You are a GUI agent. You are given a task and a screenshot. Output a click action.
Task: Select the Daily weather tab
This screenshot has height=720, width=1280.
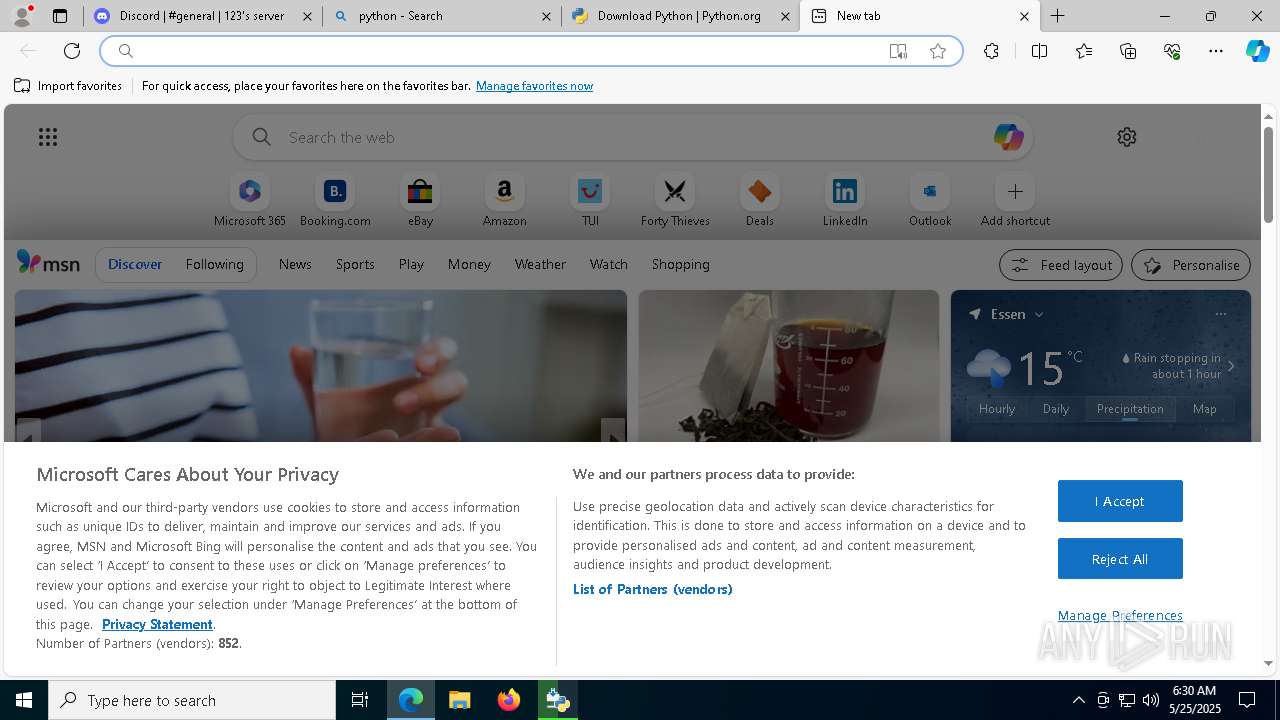(1056, 408)
